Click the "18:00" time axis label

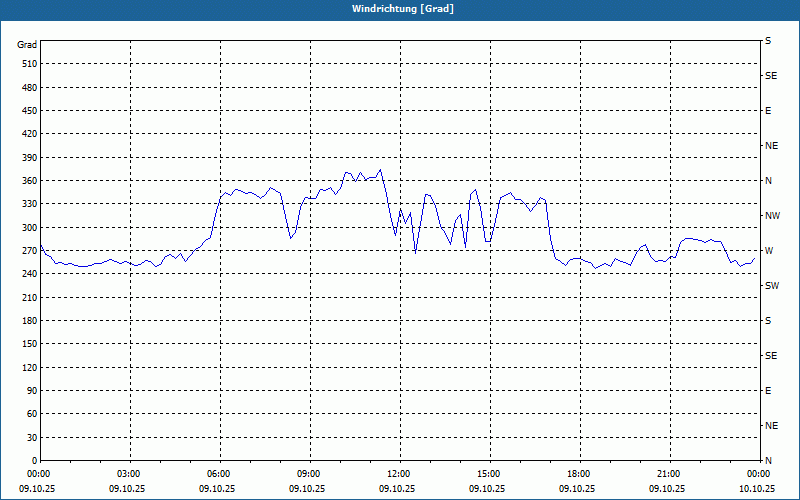pos(581,474)
